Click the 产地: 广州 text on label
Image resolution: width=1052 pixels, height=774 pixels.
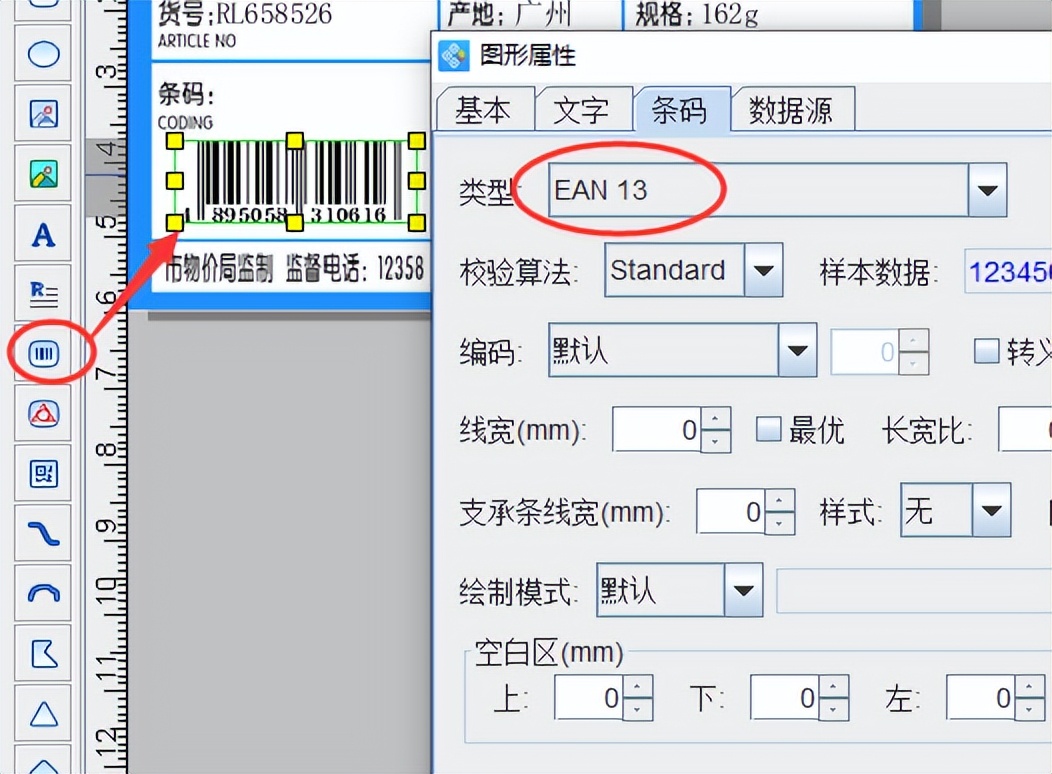(509, 15)
